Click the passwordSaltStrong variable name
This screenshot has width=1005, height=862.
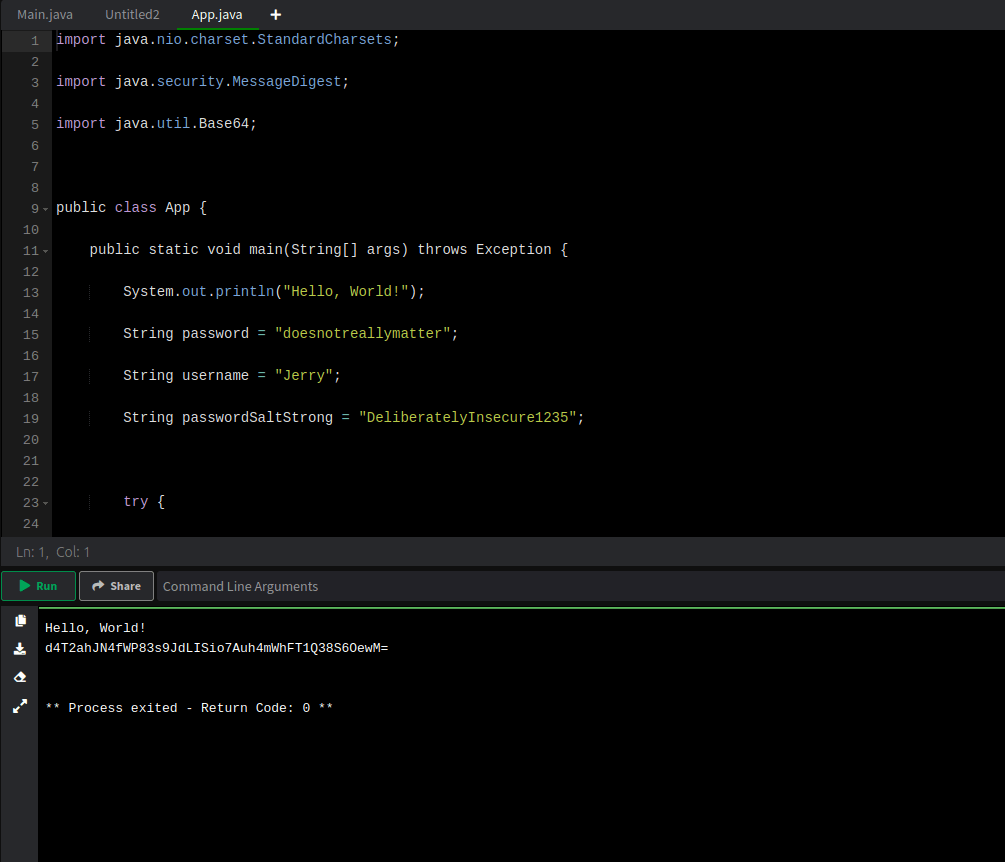click(x=258, y=417)
